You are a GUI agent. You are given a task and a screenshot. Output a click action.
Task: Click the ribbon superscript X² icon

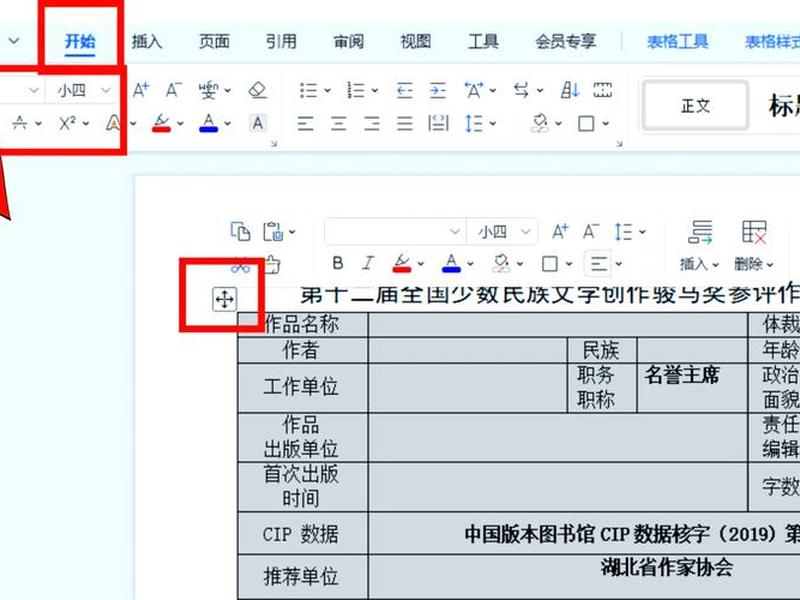click(x=67, y=123)
